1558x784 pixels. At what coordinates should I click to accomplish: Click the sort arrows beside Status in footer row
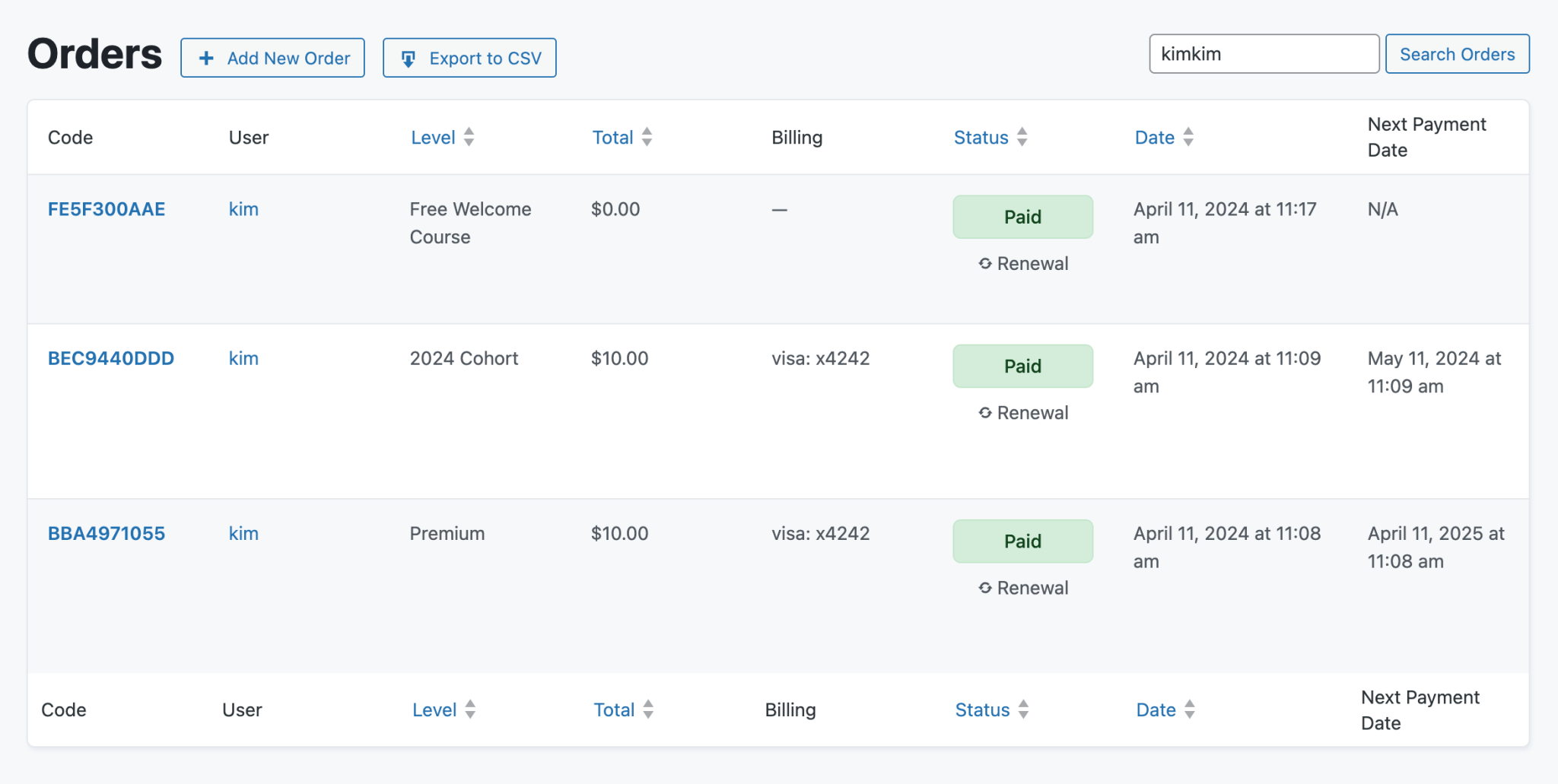coord(1023,709)
